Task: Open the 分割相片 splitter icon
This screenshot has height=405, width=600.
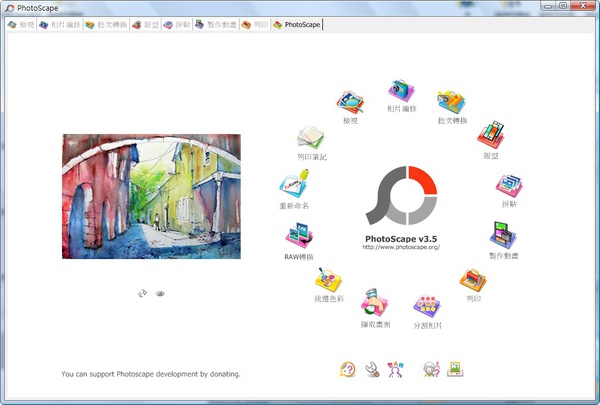Action: tap(427, 306)
